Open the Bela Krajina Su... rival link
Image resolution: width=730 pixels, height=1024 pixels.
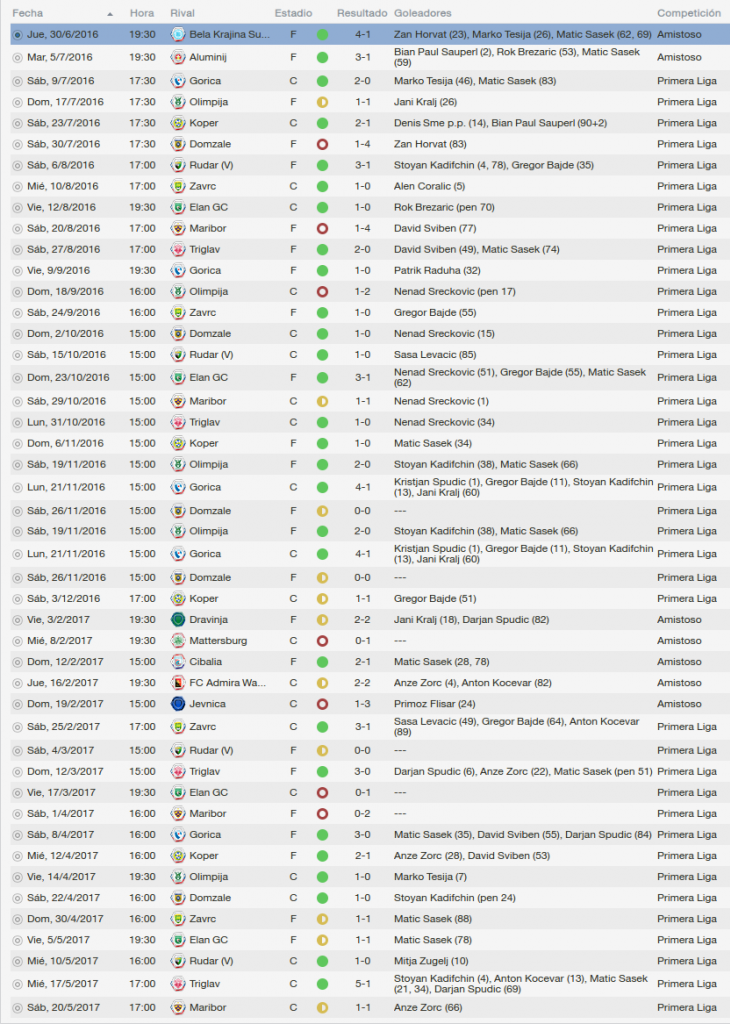(x=229, y=35)
